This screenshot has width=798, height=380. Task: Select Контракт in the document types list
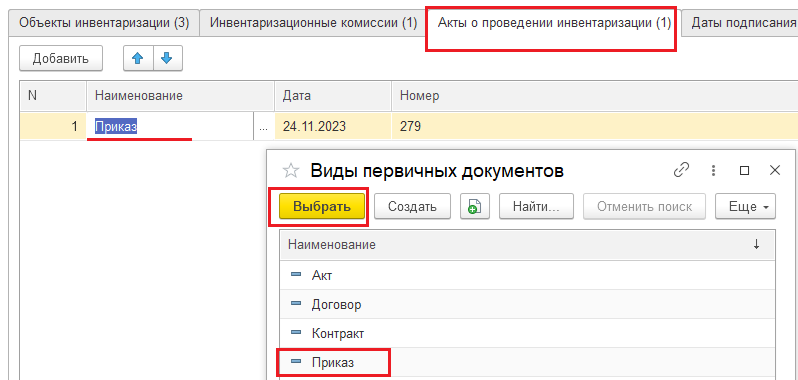tap(527, 333)
